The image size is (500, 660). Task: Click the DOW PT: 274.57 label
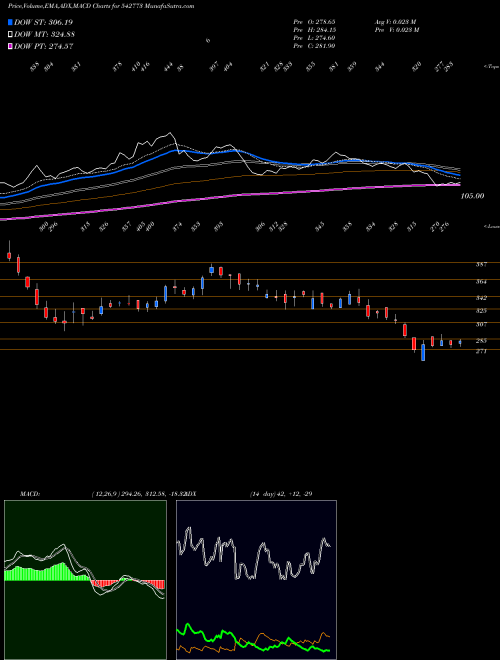pyautogui.click(x=44, y=46)
